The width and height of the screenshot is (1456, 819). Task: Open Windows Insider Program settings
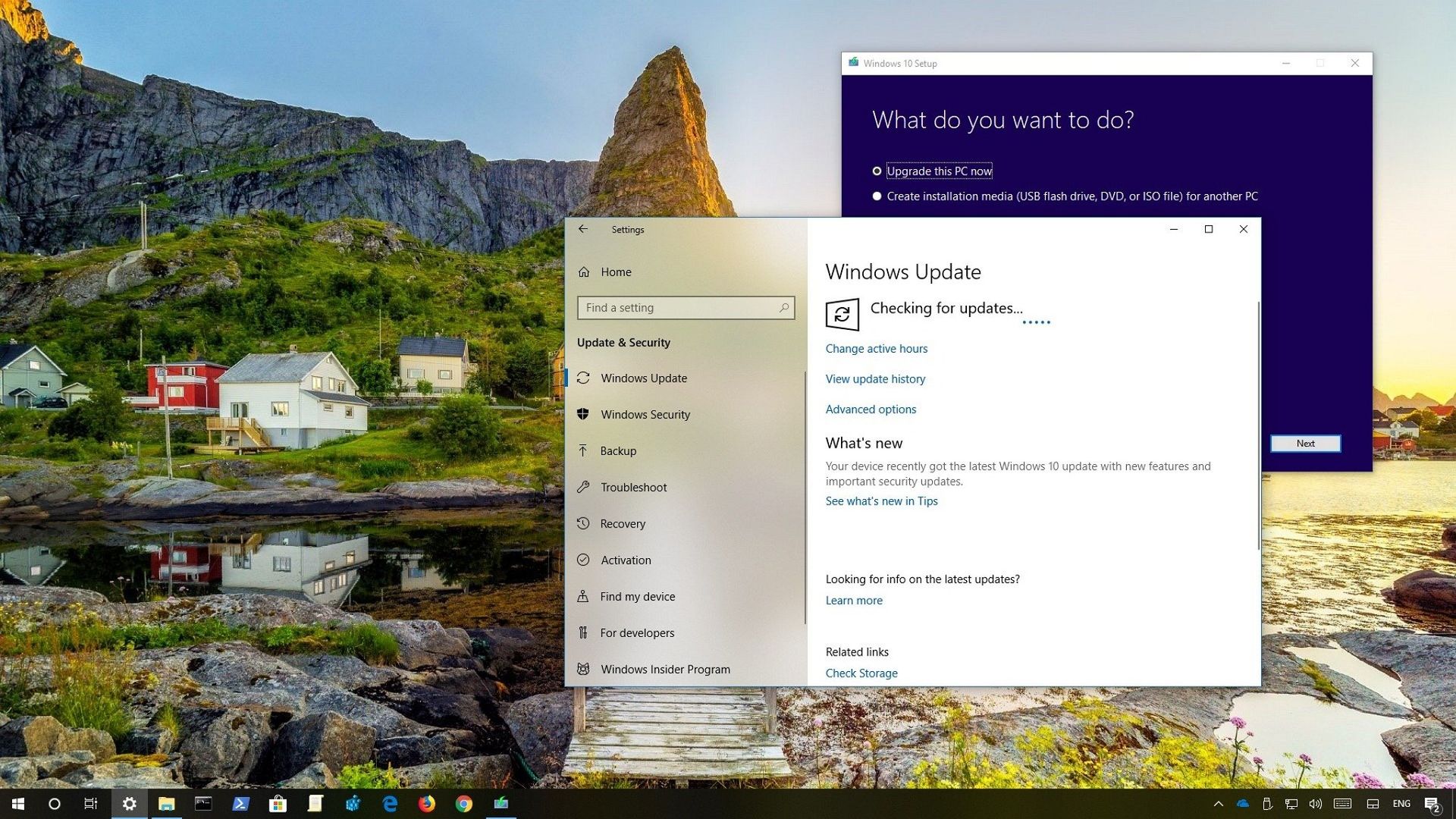(x=664, y=669)
